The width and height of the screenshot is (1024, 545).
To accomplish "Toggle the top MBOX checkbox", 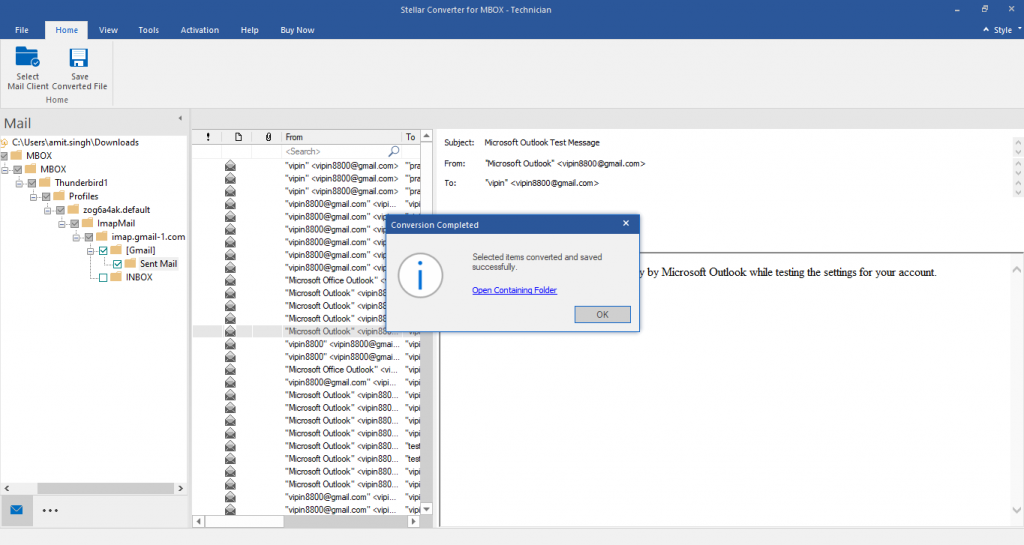I will [4, 156].
